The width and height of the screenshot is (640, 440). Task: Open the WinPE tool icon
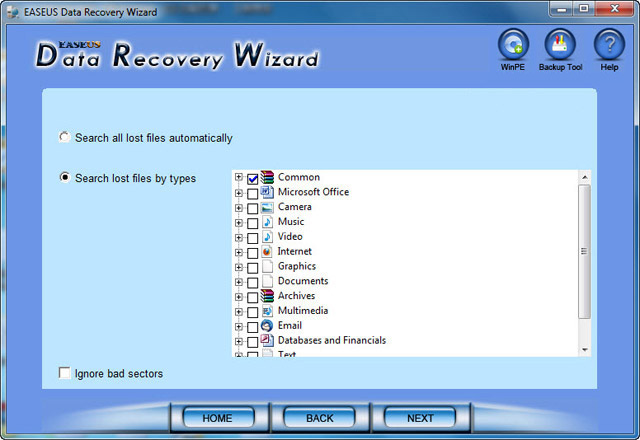[512, 45]
